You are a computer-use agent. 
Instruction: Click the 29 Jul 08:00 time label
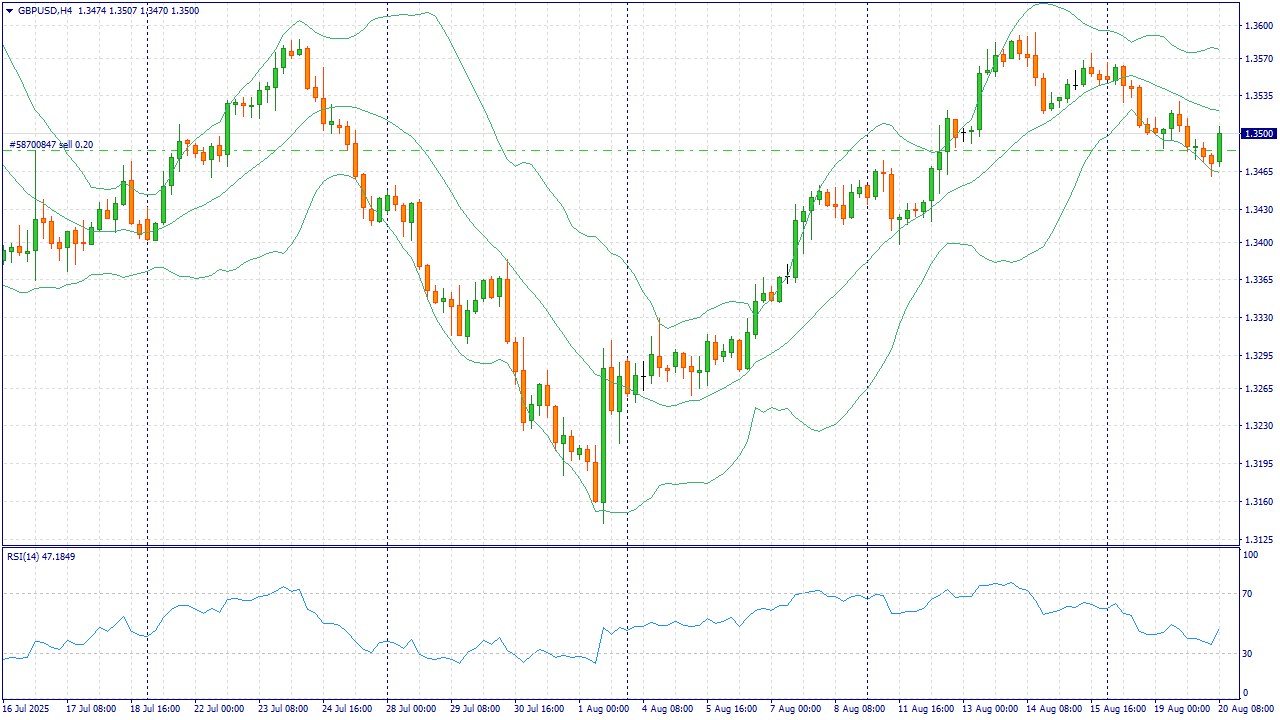(474, 709)
